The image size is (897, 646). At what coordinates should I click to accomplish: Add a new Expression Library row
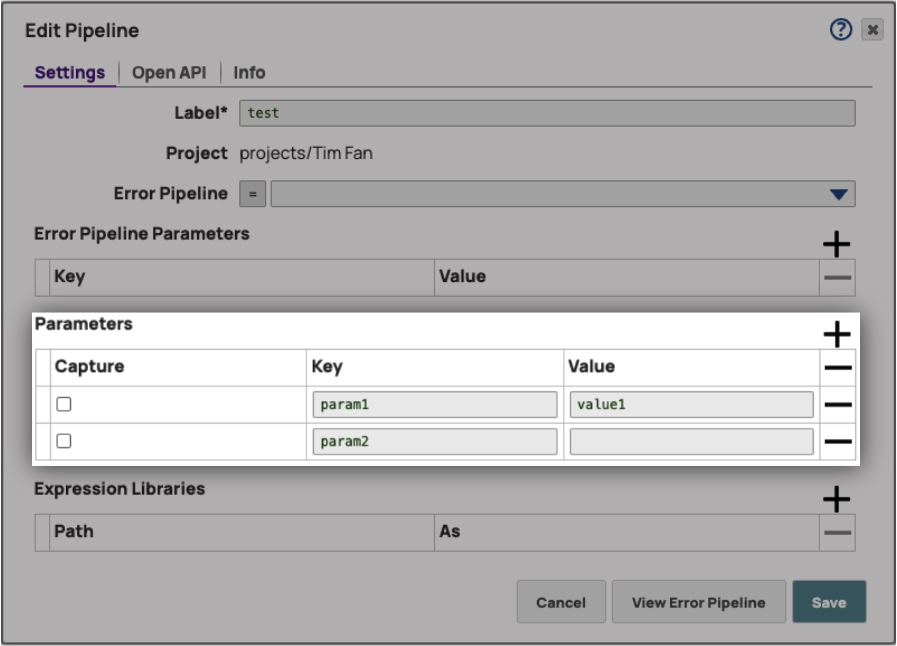click(x=836, y=499)
